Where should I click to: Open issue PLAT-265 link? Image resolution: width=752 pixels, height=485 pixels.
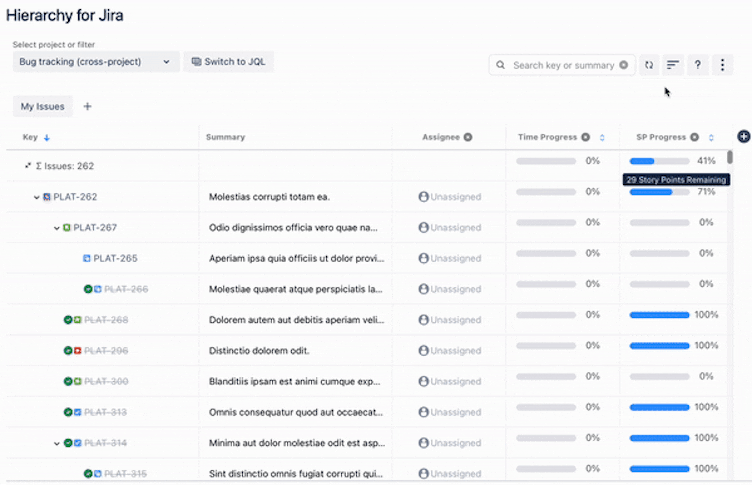[x=116, y=258]
